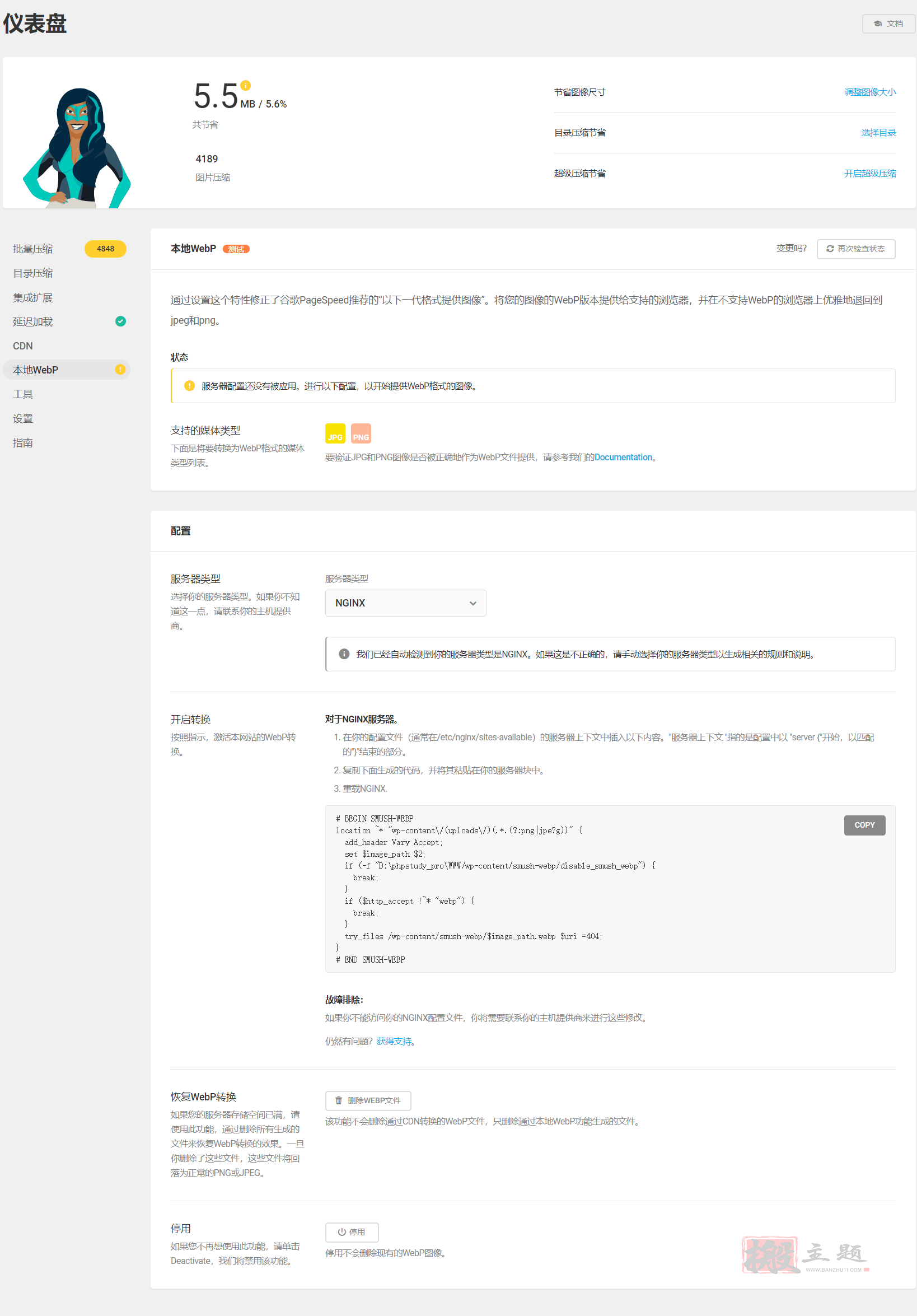The image size is (917, 1316).
Task: Click 再次检查状态 button
Action: click(x=856, y=249)
